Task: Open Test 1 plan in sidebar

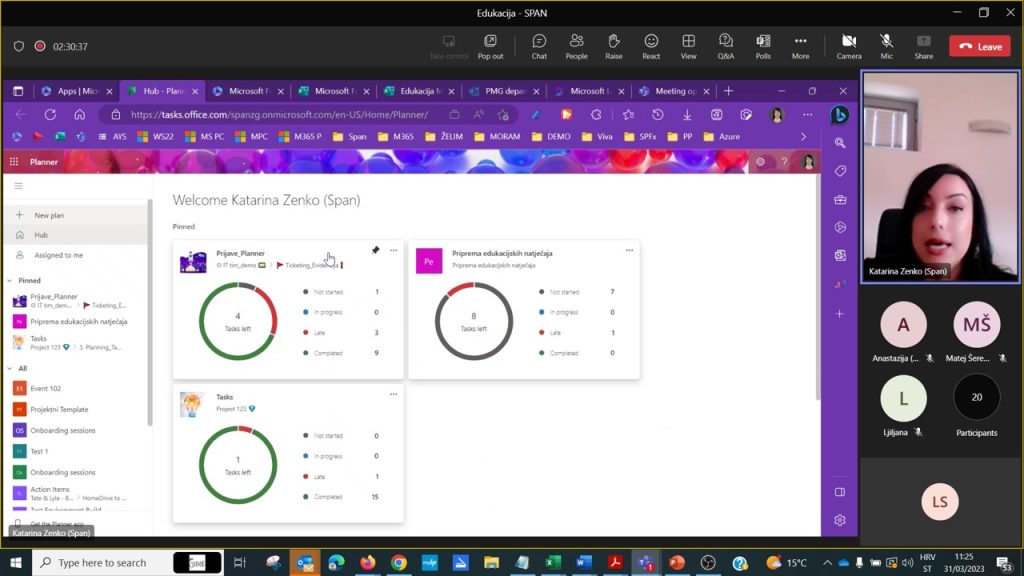Action: click(x=75, y=451)
